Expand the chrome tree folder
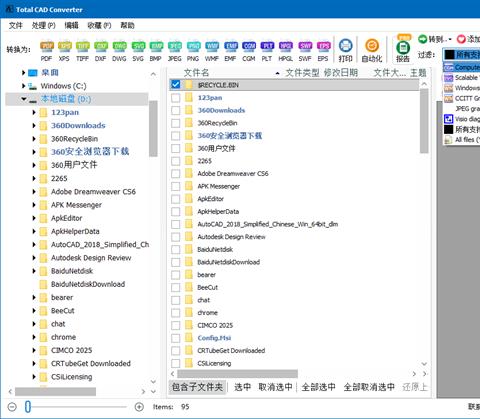This screenshot has width=480, height=419. coord(34,337)
